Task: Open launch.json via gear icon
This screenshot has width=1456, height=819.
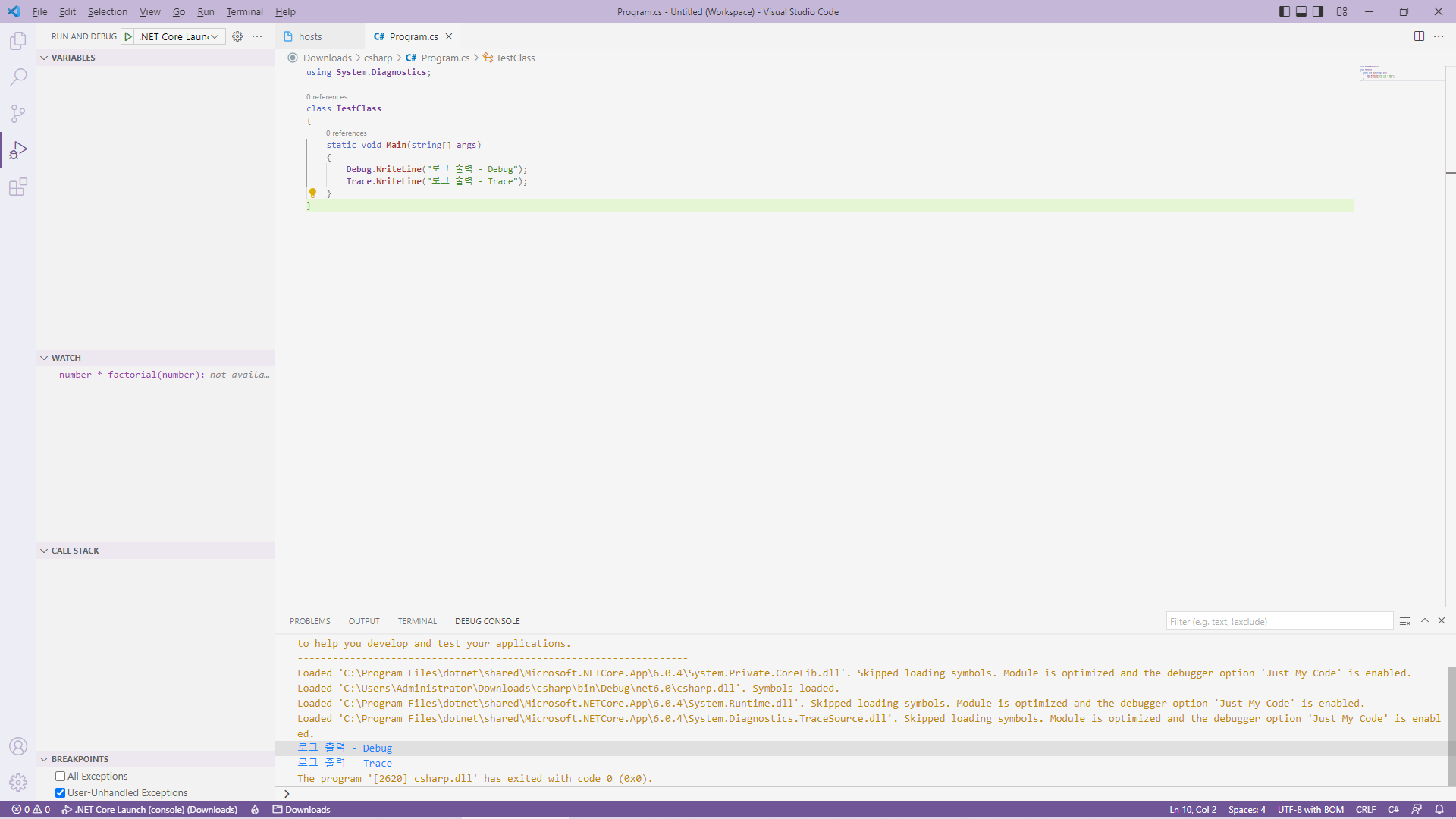Action: click(237, 36)
